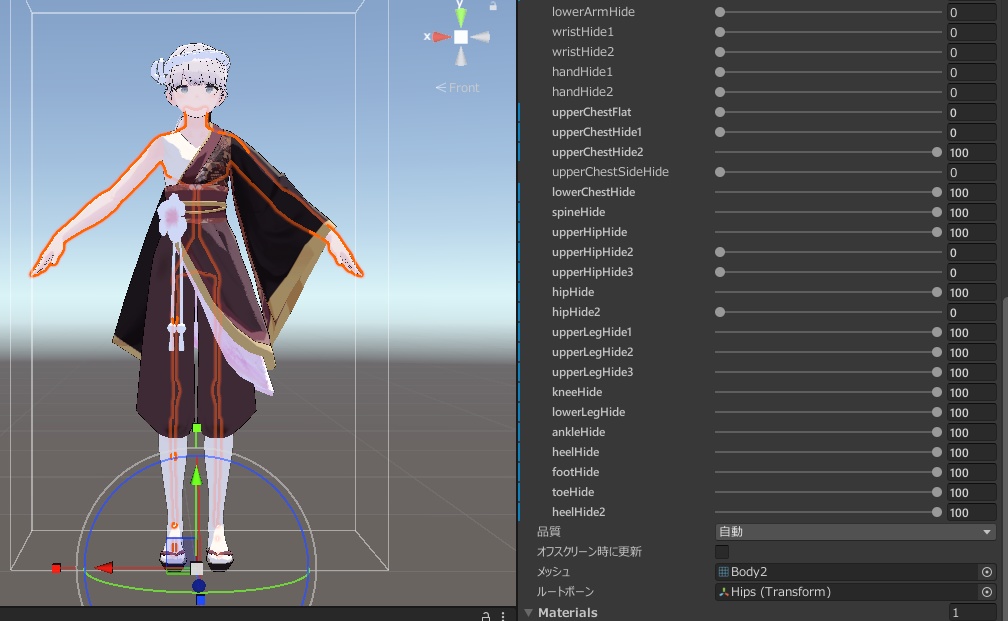Click the gray cone right of gizmo cube
The image size is (1008, 621).
click(480, 37)
